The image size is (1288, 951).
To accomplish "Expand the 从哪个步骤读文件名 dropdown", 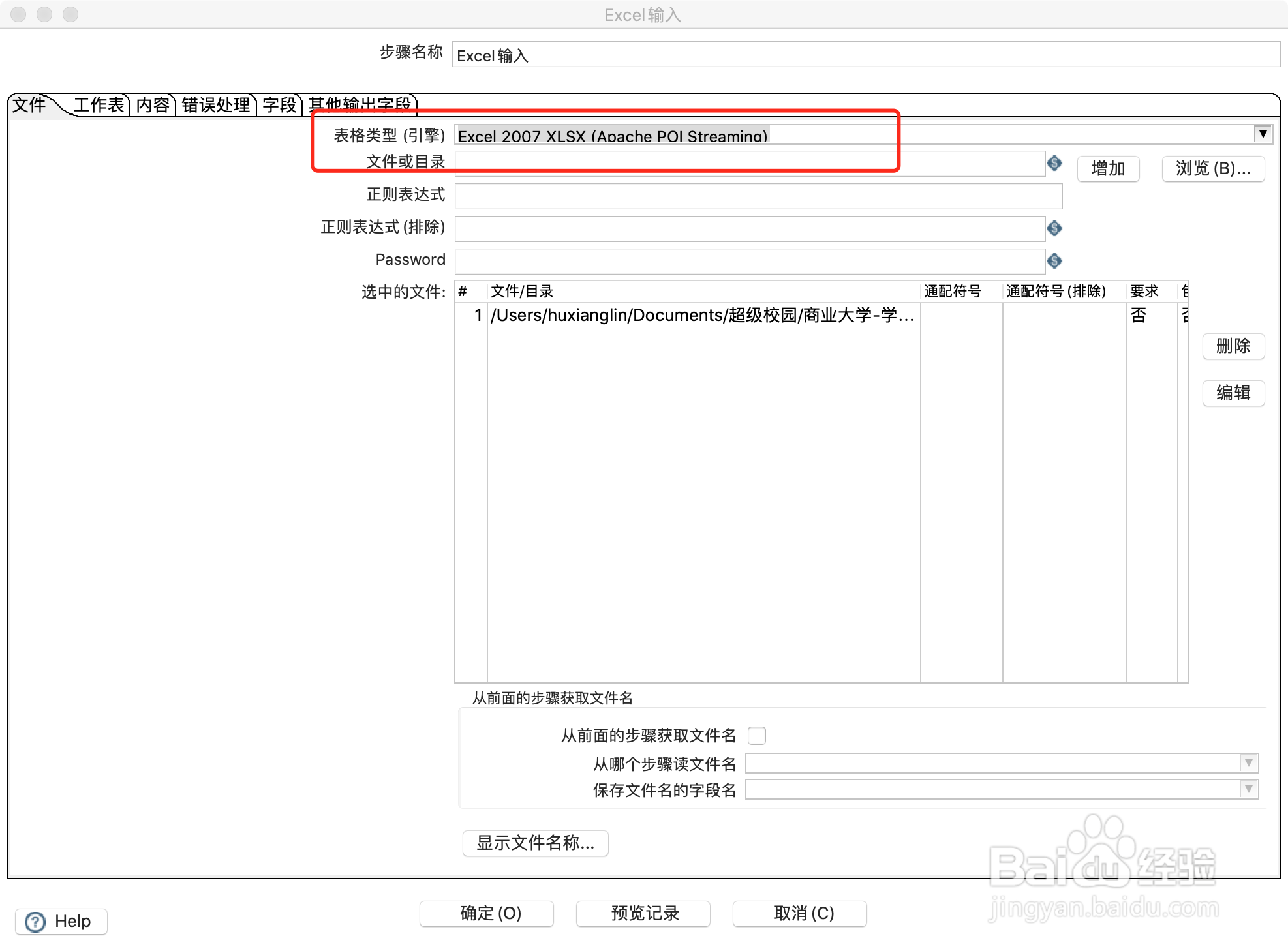I will coord(1248,762).
